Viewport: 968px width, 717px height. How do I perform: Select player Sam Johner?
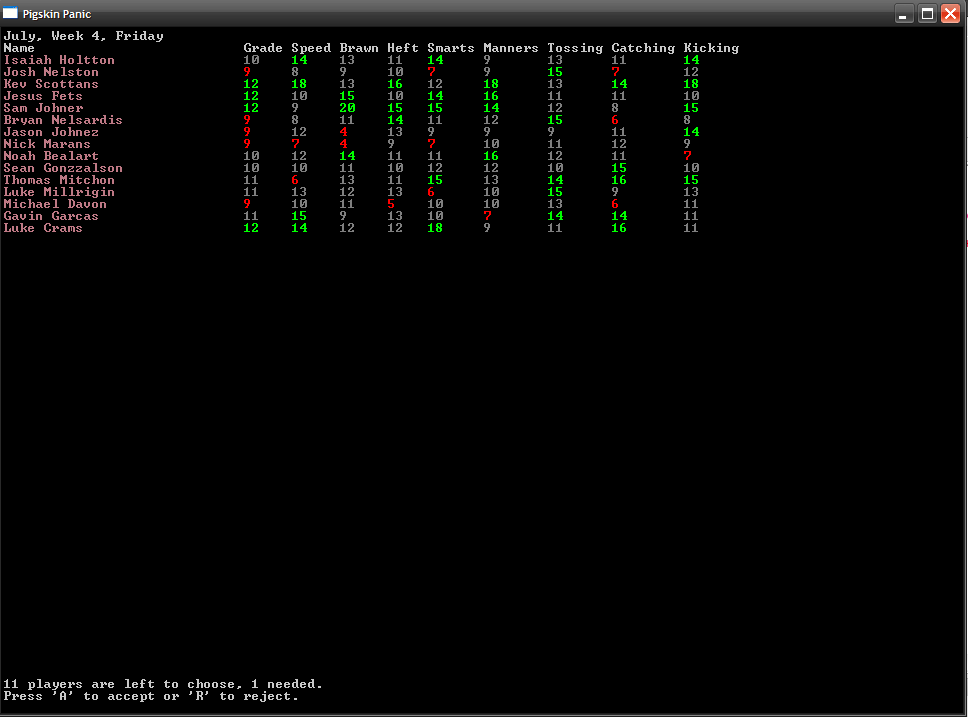click(x=43, y=108)
